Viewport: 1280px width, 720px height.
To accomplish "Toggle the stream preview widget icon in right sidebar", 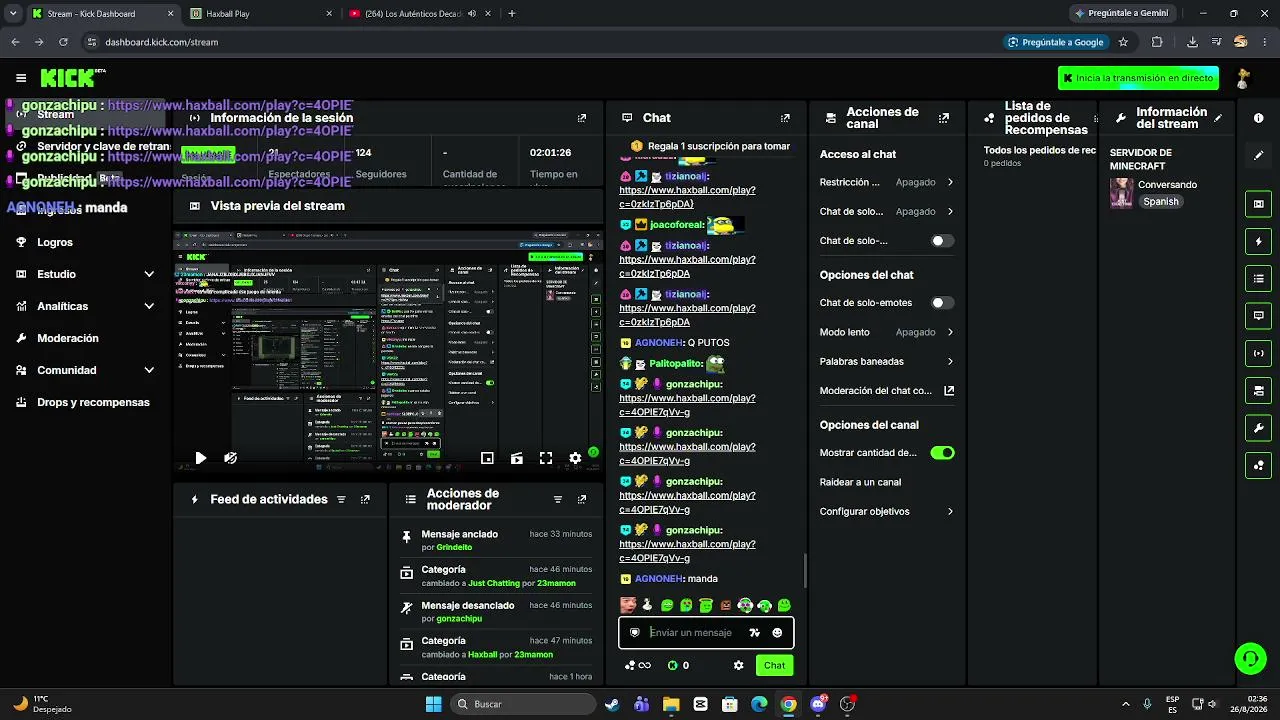I will point(1258,204).
